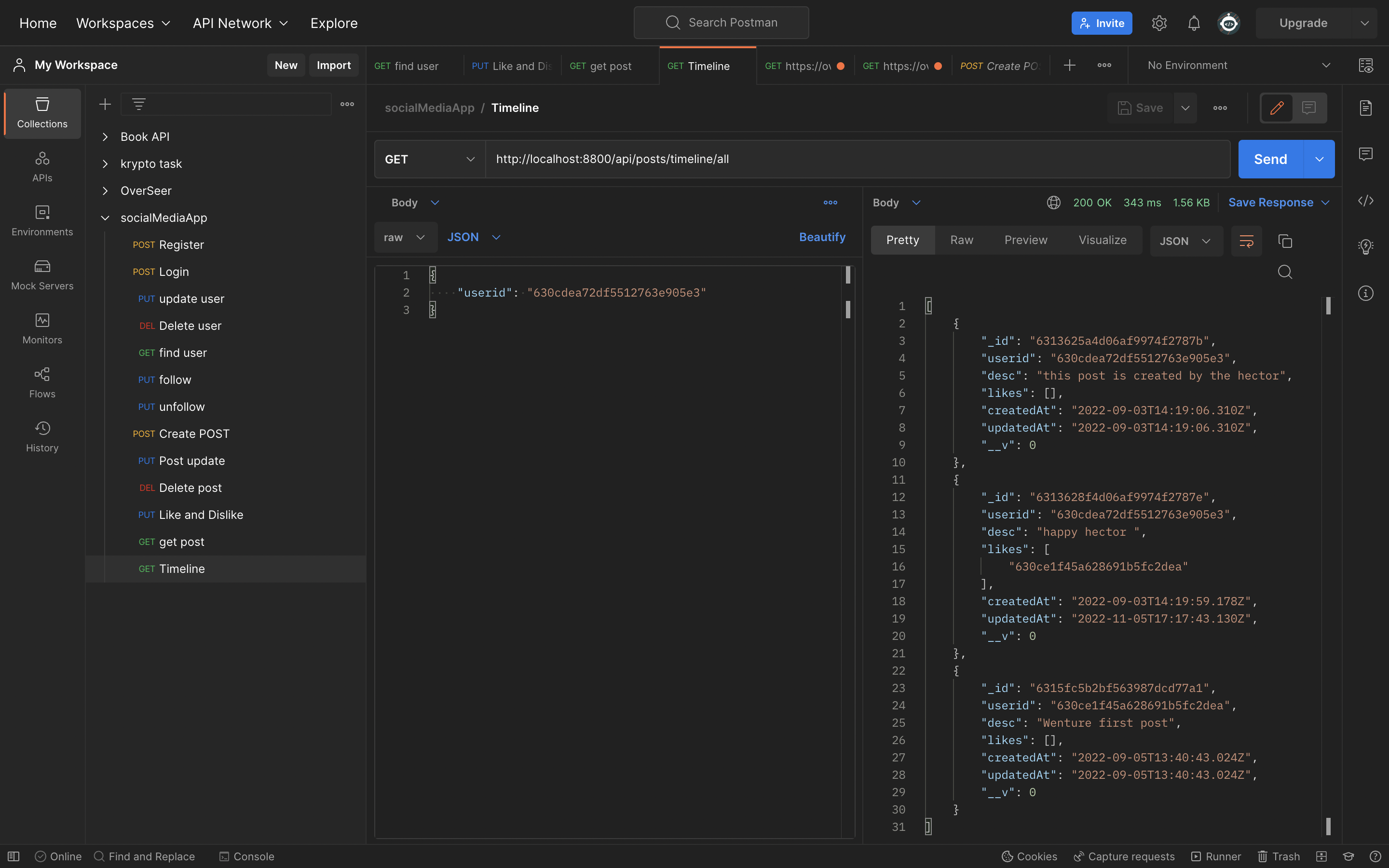Copy the response body to clipboard

tap(1285, 241)
